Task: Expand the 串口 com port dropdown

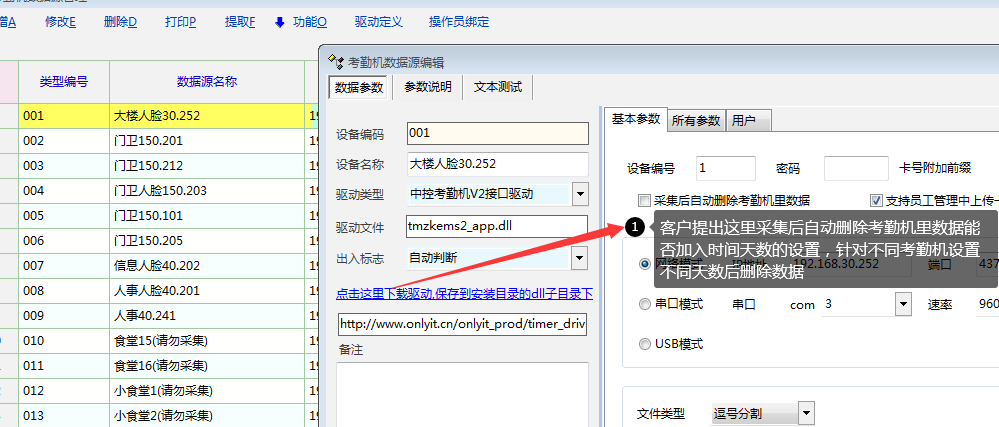Action: click(903, 304)
